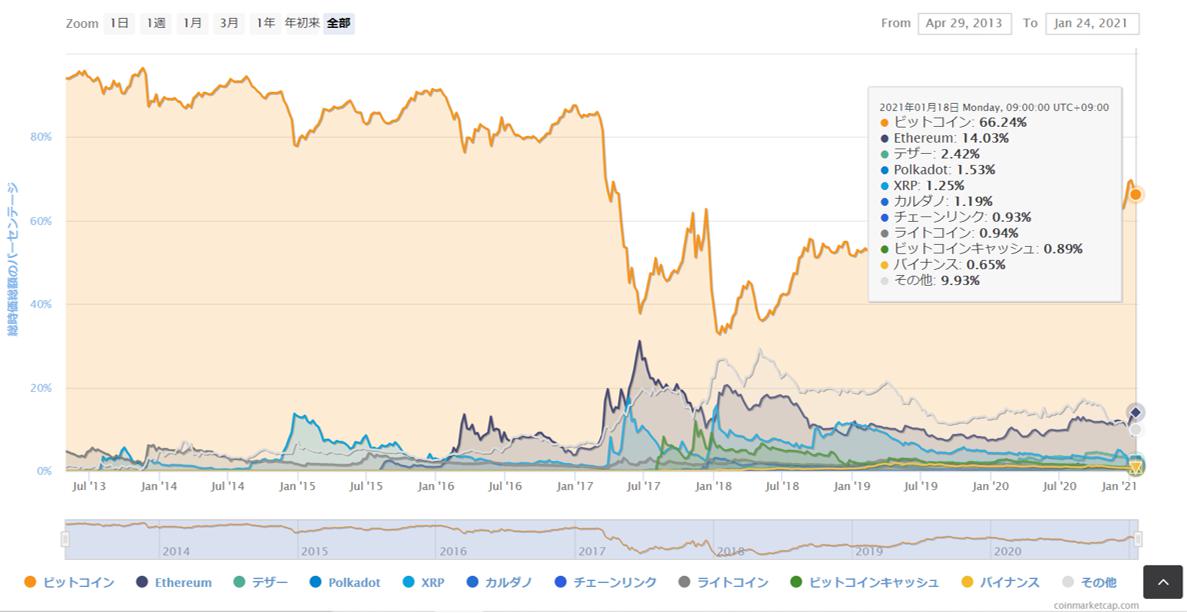The height and width of the screenshot is (613, 1187).
Task: Grab the right navigator range handle
Action: 1138,539
